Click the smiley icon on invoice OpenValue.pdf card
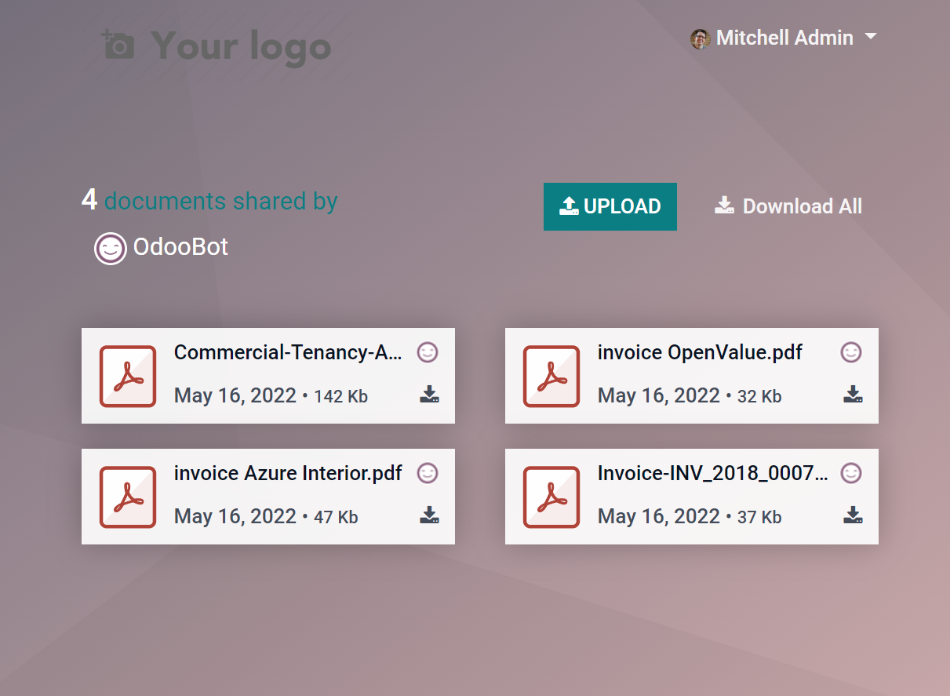The height and width of the screenshot is (696, 950). click(851, 352)
